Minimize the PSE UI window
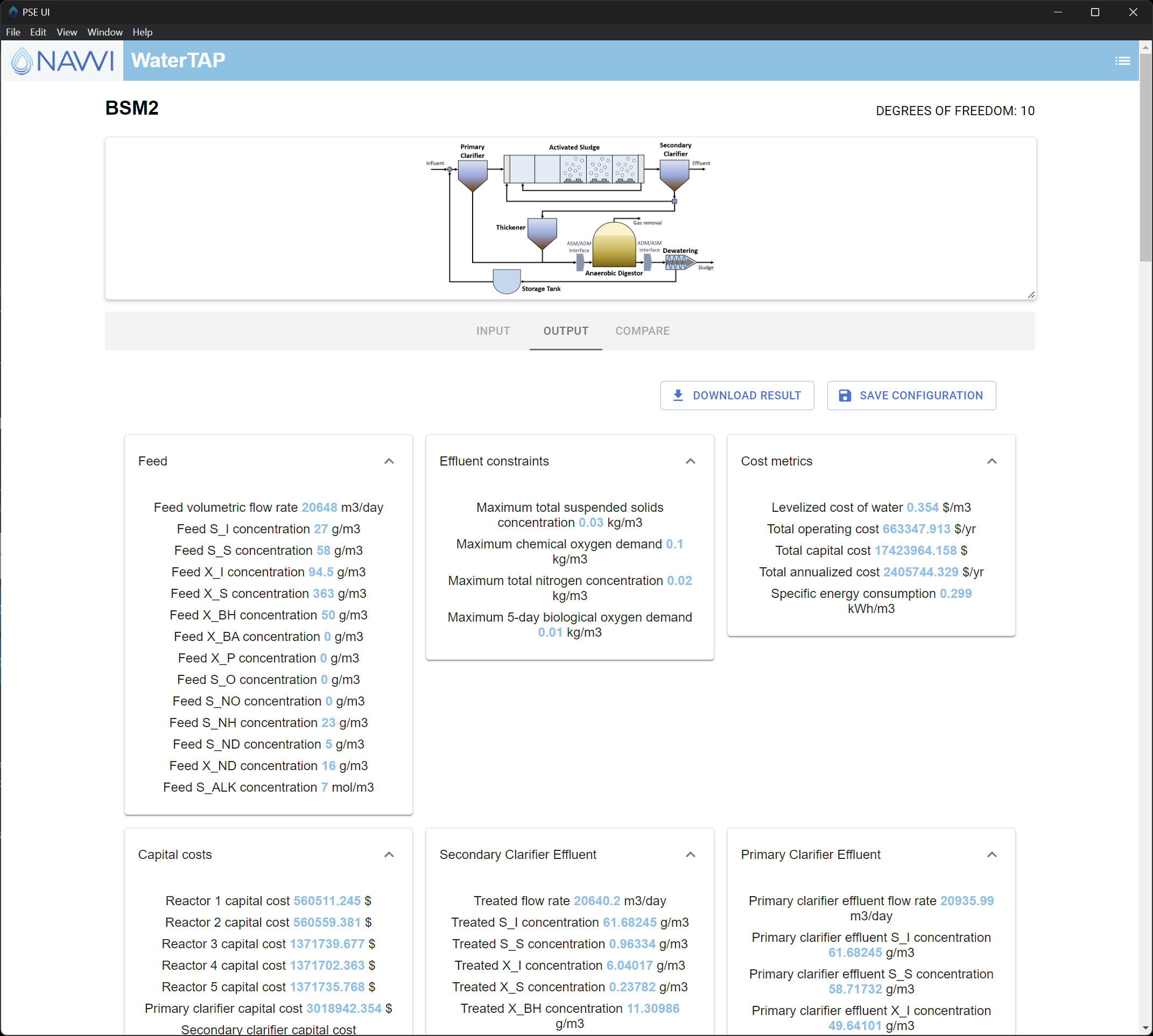This screenshot has width=1153, height=1036. pyautogui.click(x=1058, y=12)
